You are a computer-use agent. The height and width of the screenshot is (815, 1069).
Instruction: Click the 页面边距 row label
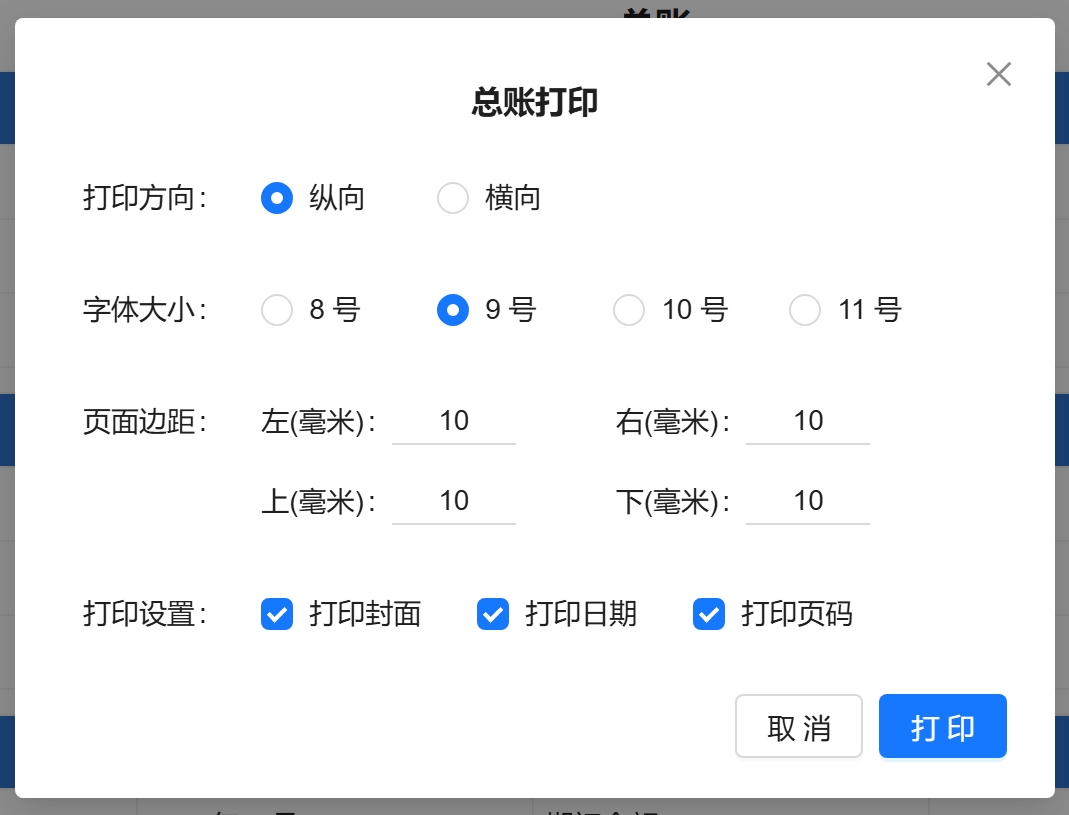point(144,421)
